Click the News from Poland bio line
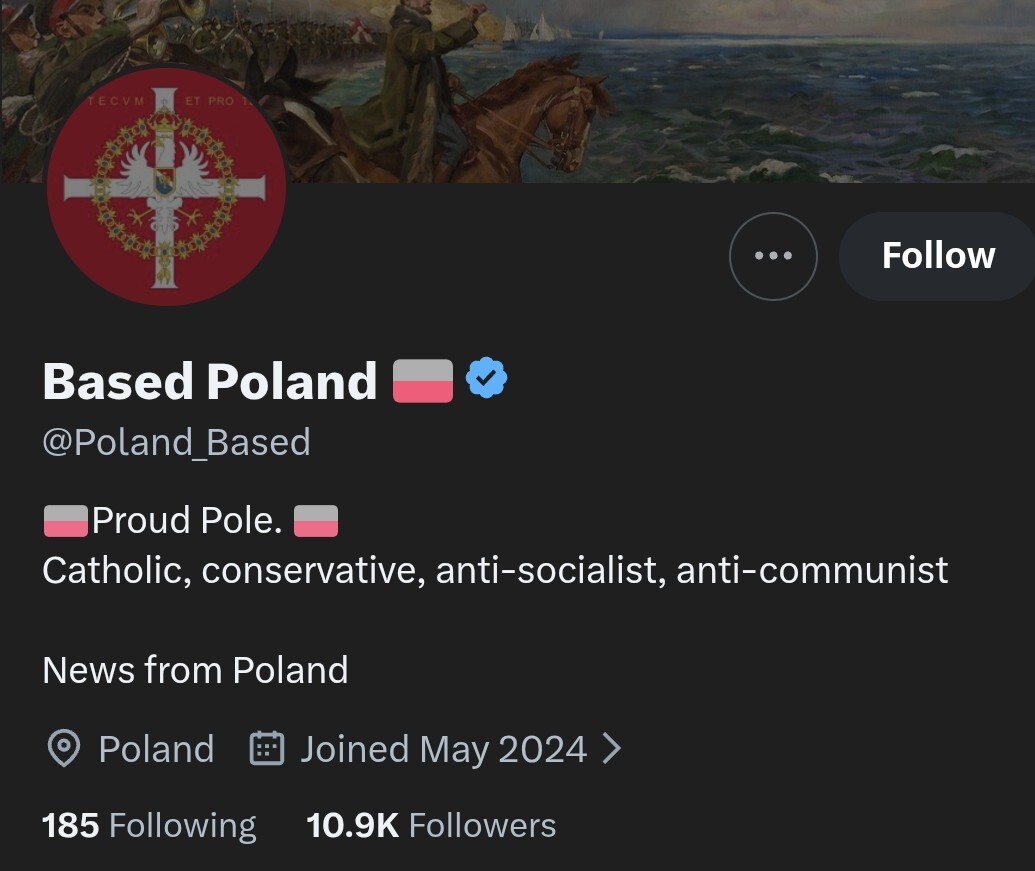 coord(195,669)
